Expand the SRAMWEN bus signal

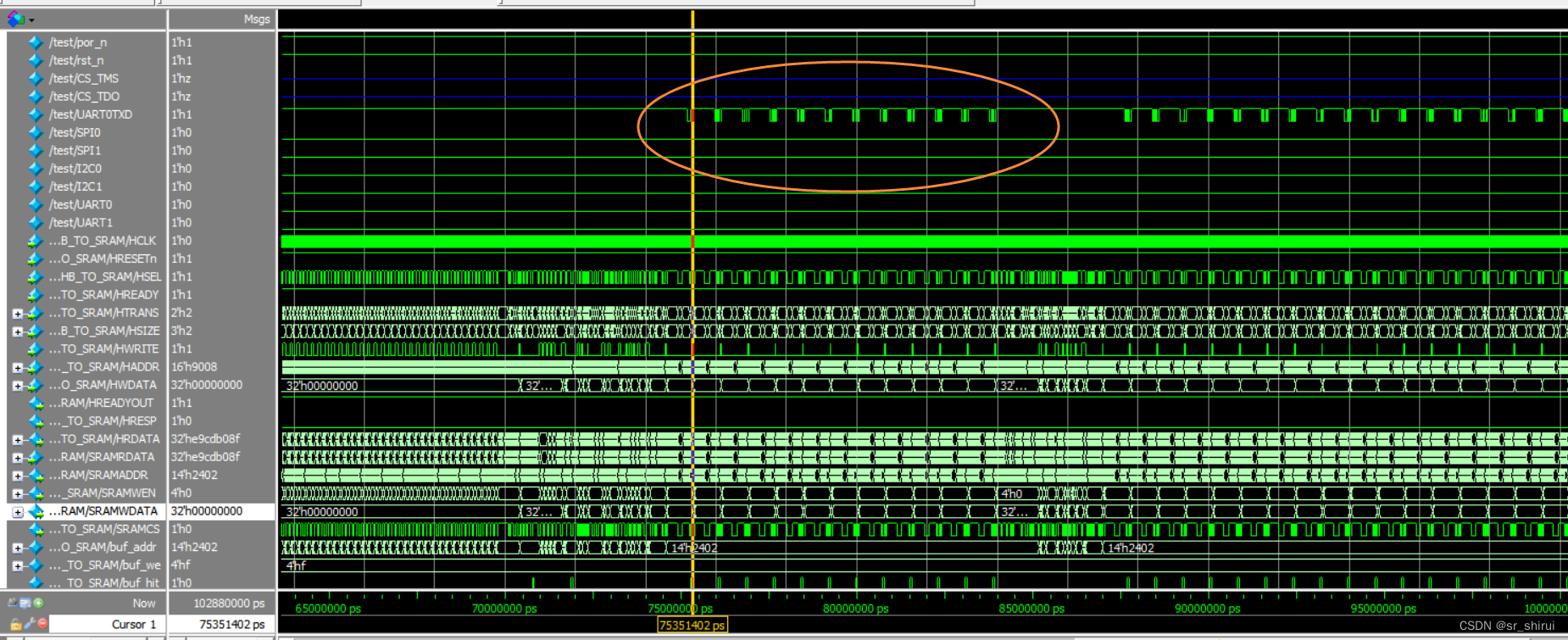pyautogui.click(x=17, y=493)
